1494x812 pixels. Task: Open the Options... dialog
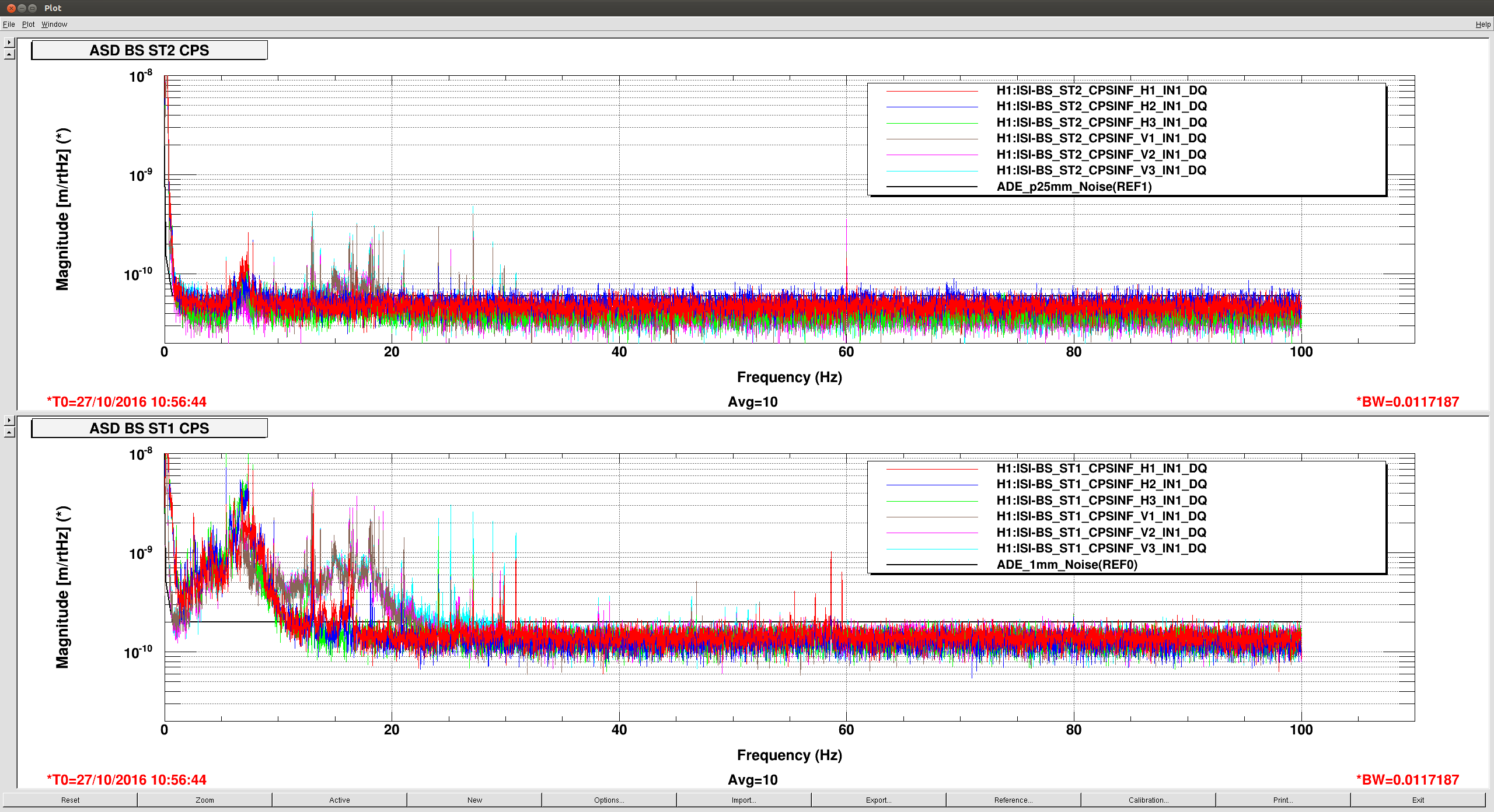click(609, 800)
